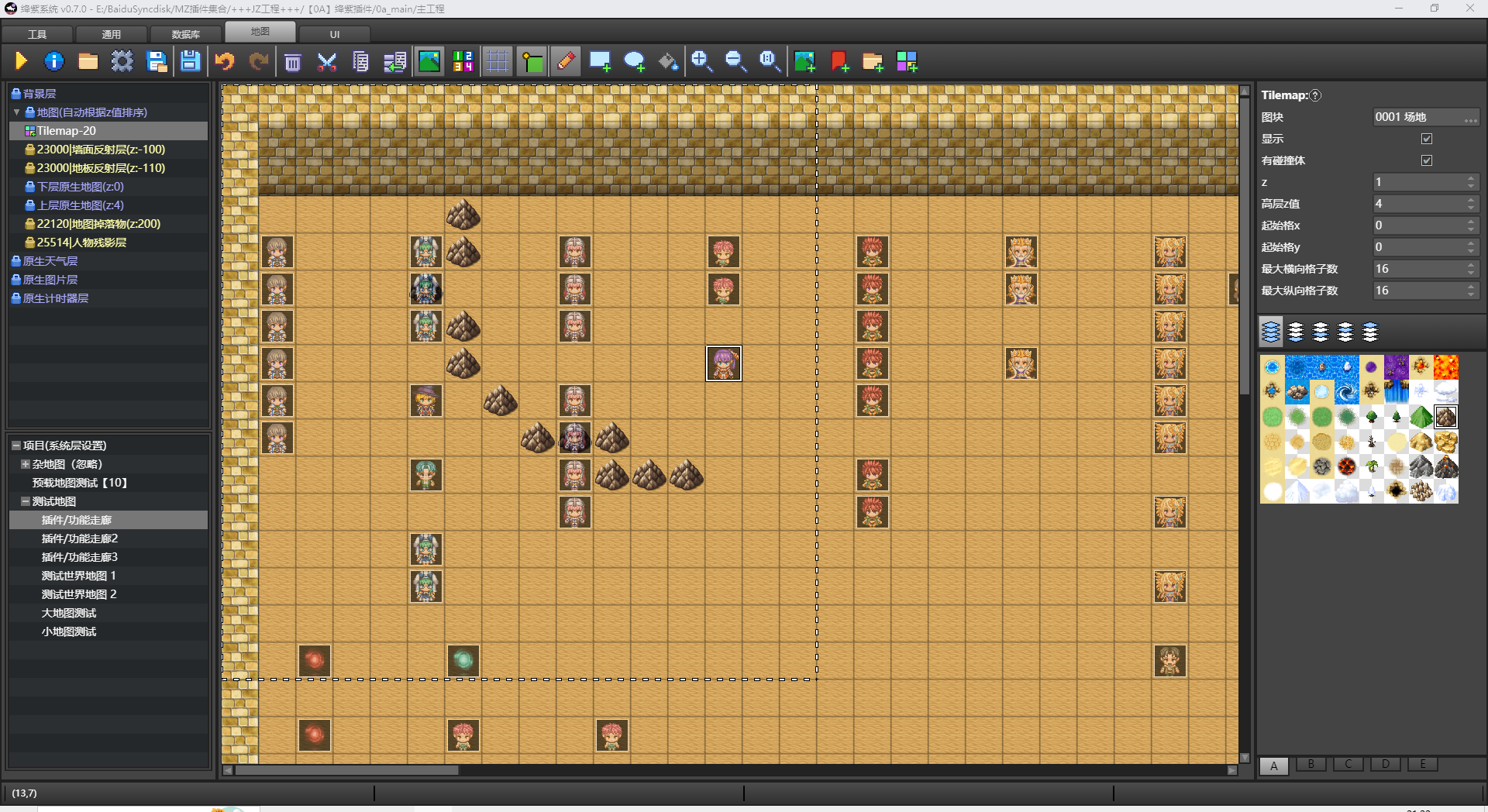Screen dimensions: 1488x812
Task: Select the pencil draw tool
Action: (x=567, y=61)
